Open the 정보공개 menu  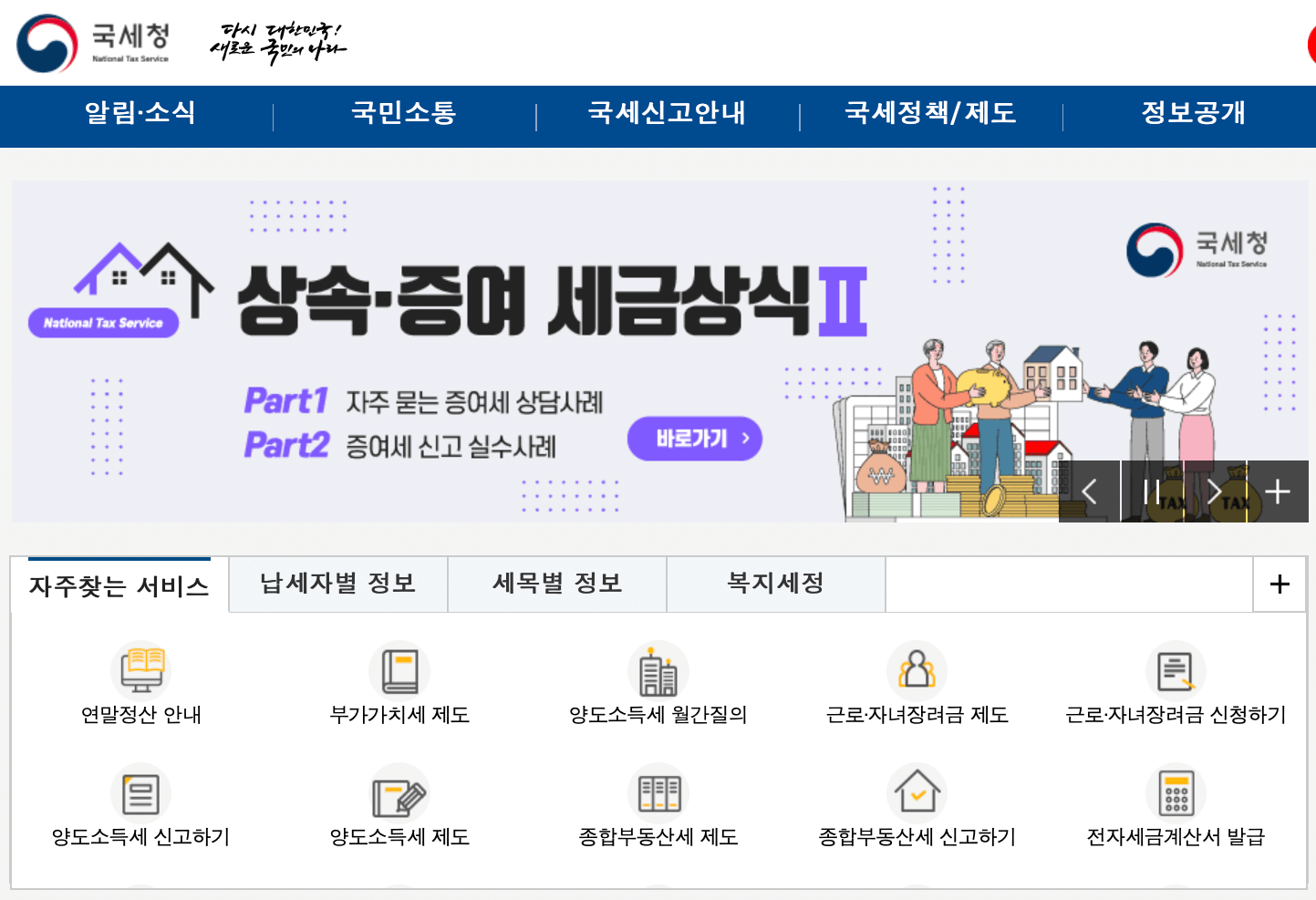coord(1194,115)
